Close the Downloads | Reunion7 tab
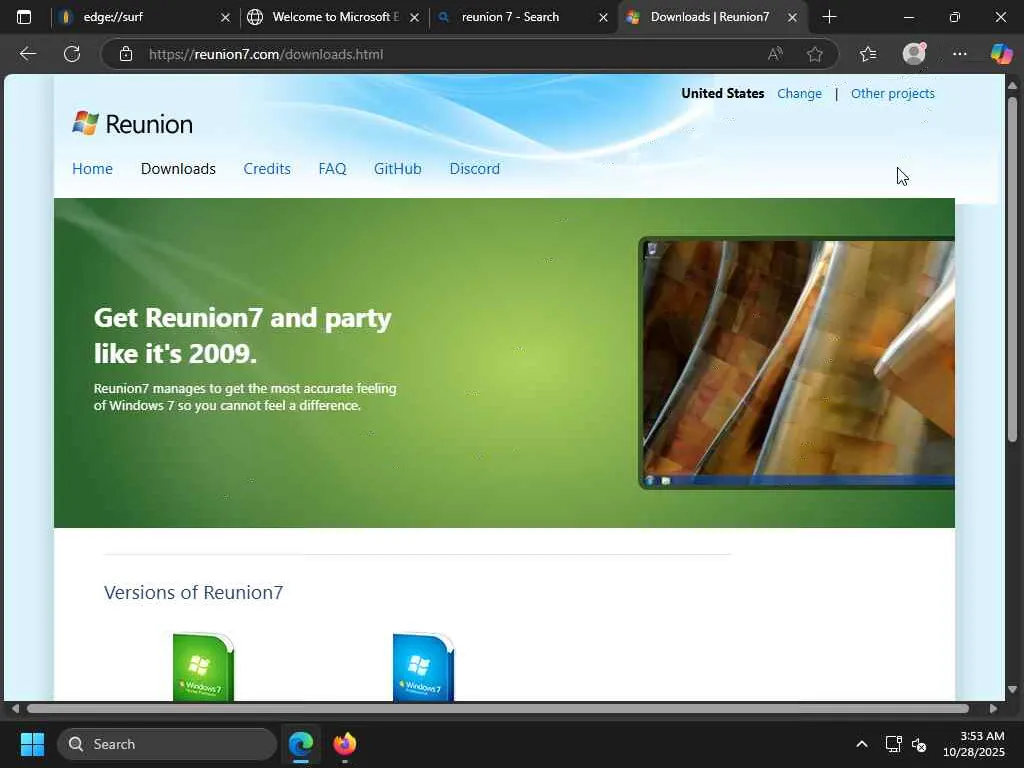The image size is (1024, 768). click(792, 18)
